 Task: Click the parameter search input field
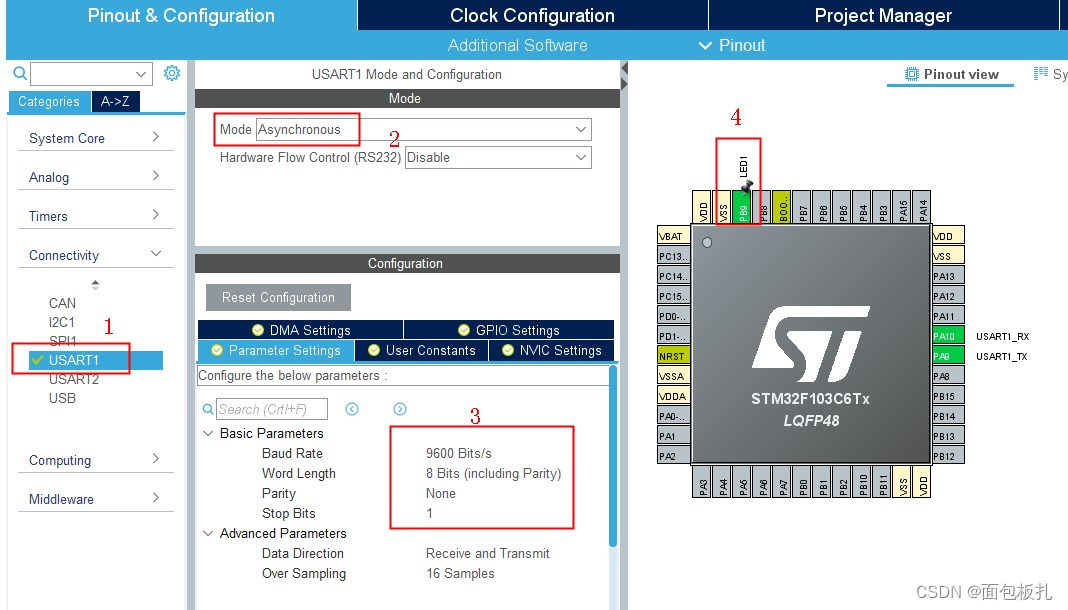click(272, 409)
